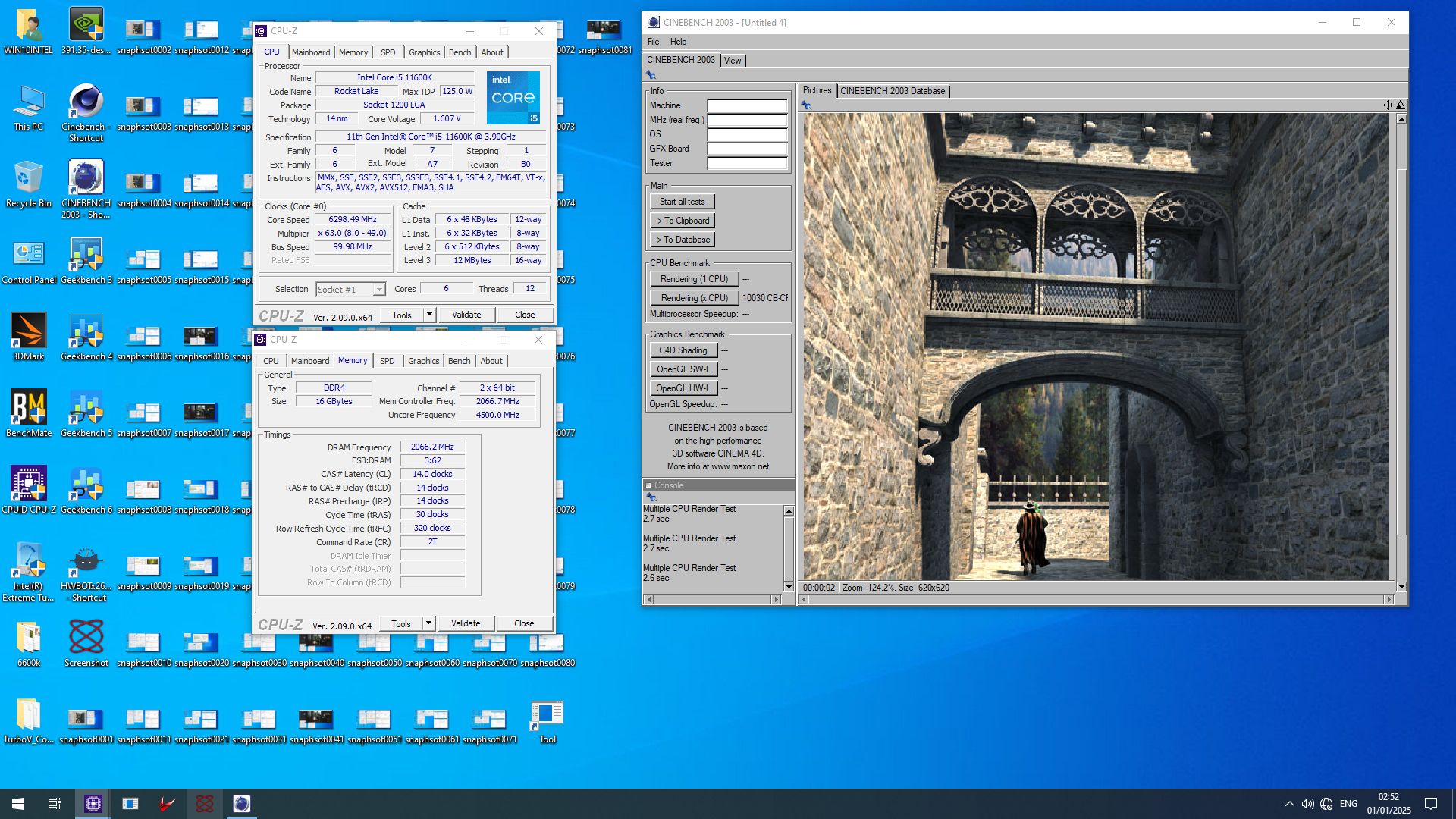This screenshot has width=1456, height=819.
Task: Open Mainboard tab in upper CPU-Z window
Action: click(311, 52)
